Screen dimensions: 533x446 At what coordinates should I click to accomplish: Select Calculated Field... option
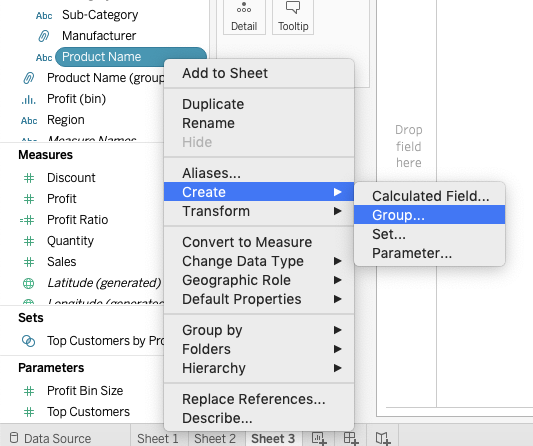[429, 196]
